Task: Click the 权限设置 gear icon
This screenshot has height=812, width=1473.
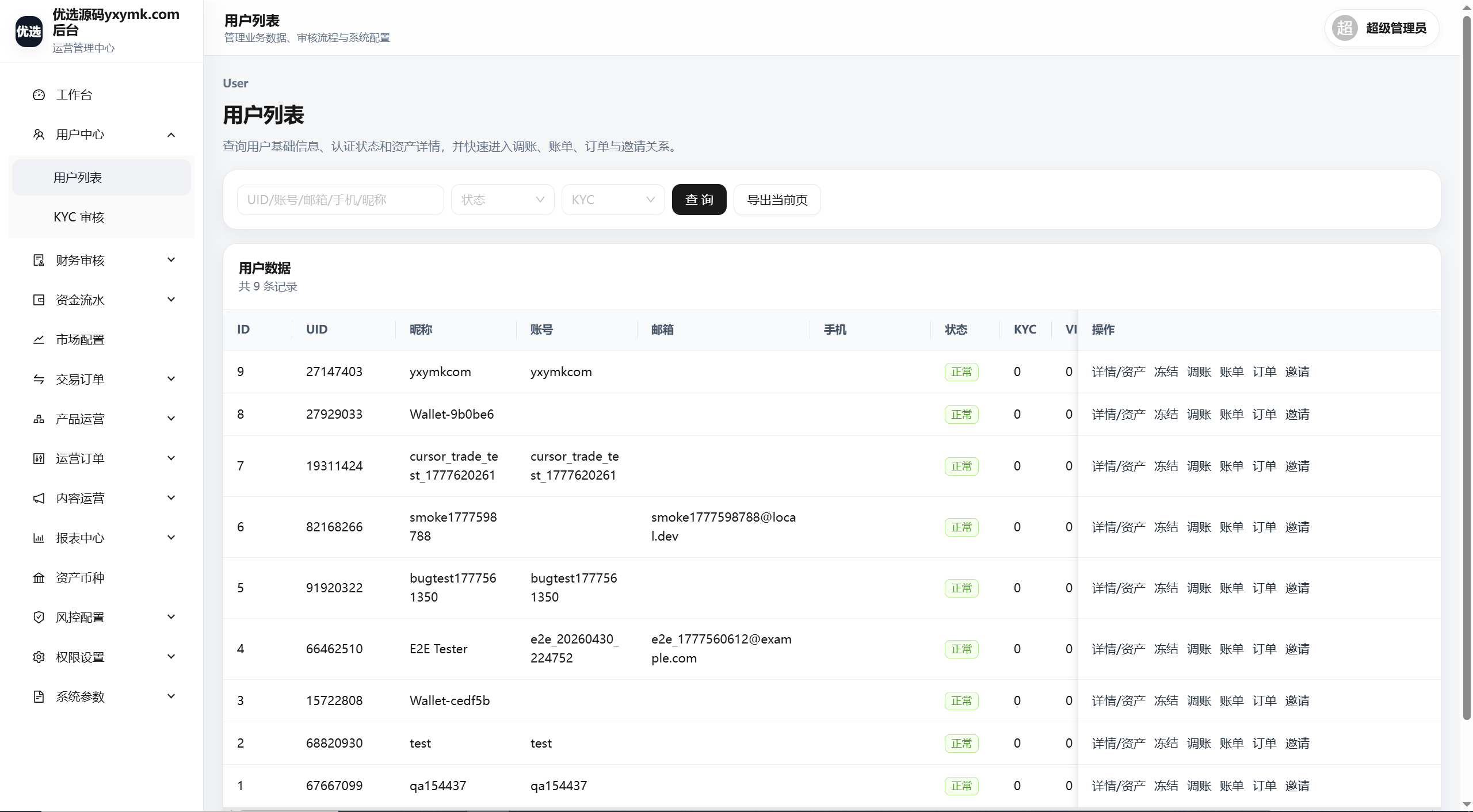Action: click(x=39, y=657)
